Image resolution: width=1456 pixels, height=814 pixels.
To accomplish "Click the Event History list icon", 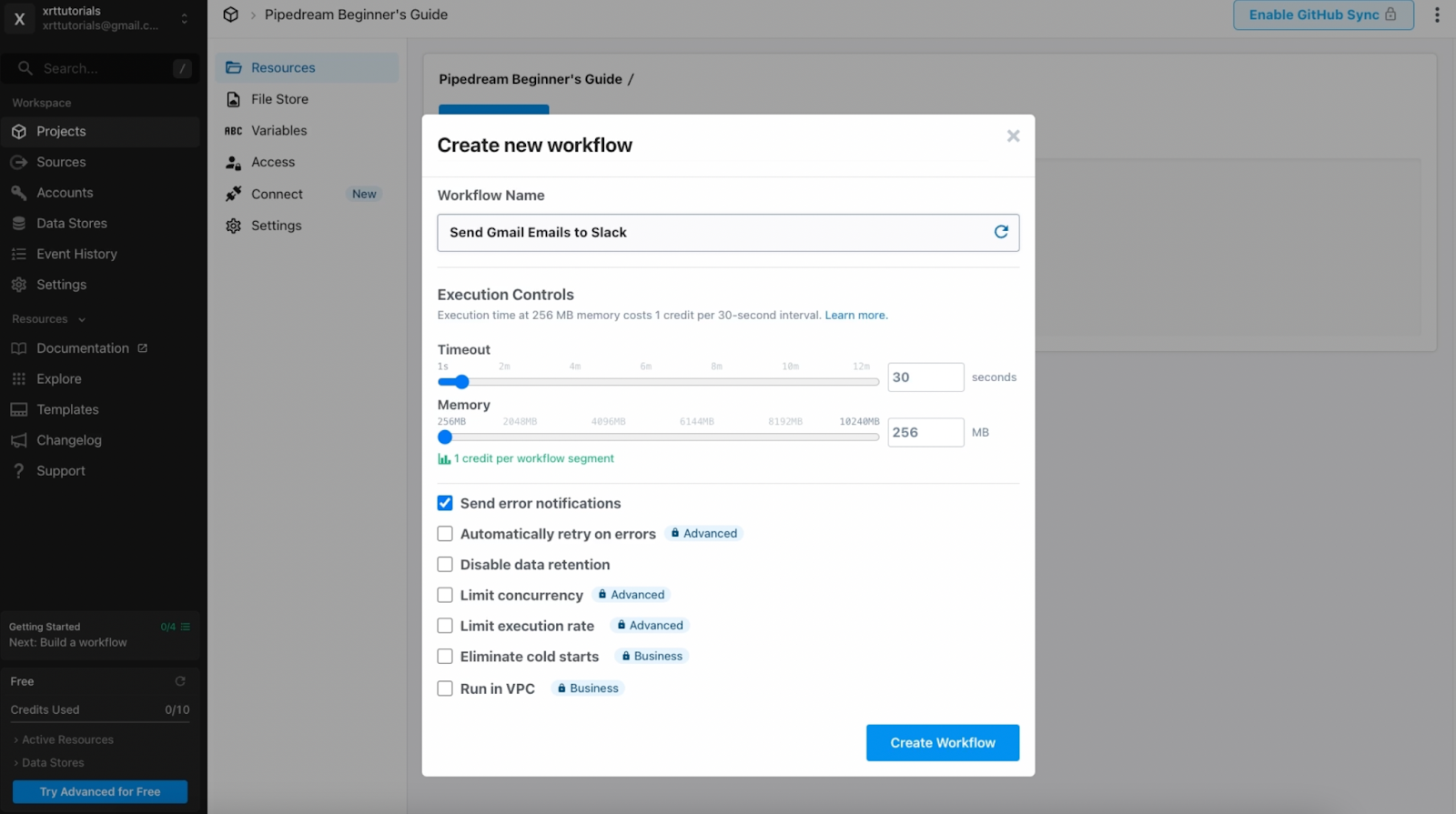I will coord(19,254).
